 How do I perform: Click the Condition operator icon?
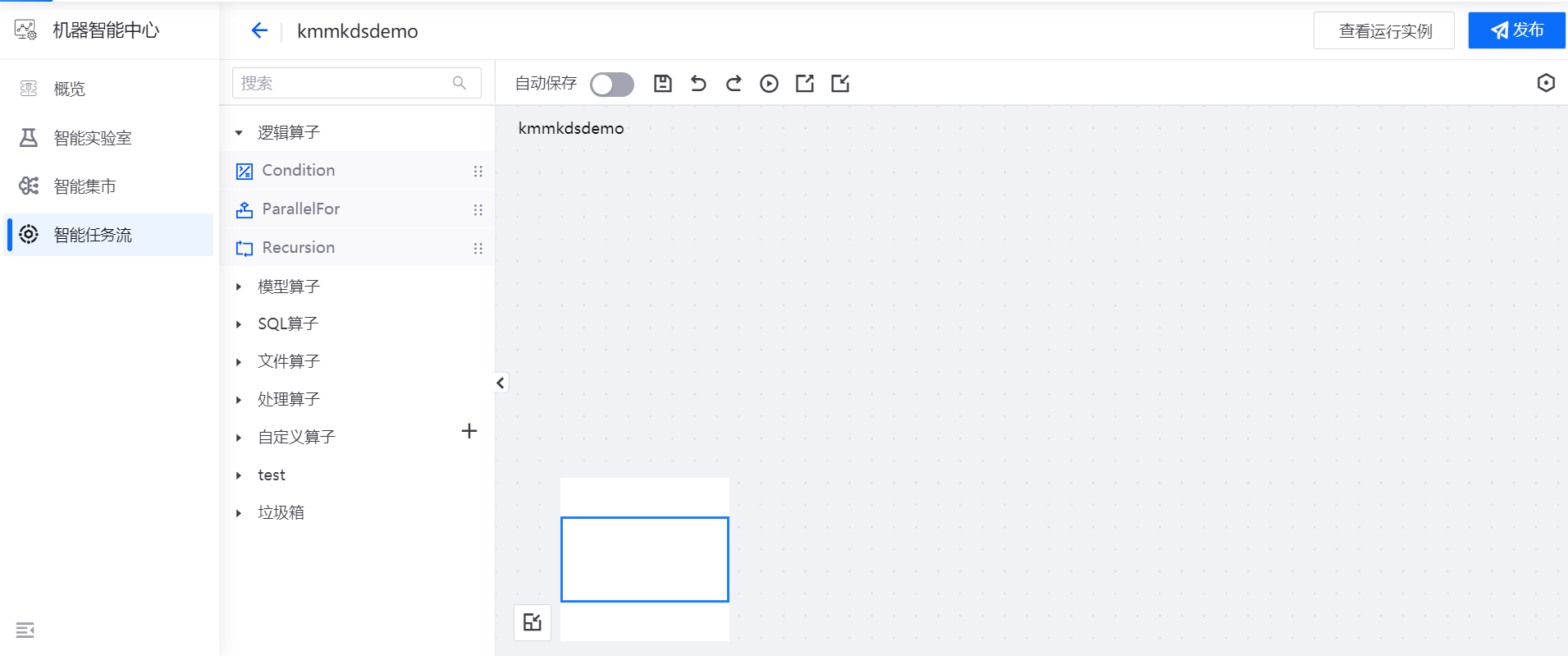tap(245, 171)
